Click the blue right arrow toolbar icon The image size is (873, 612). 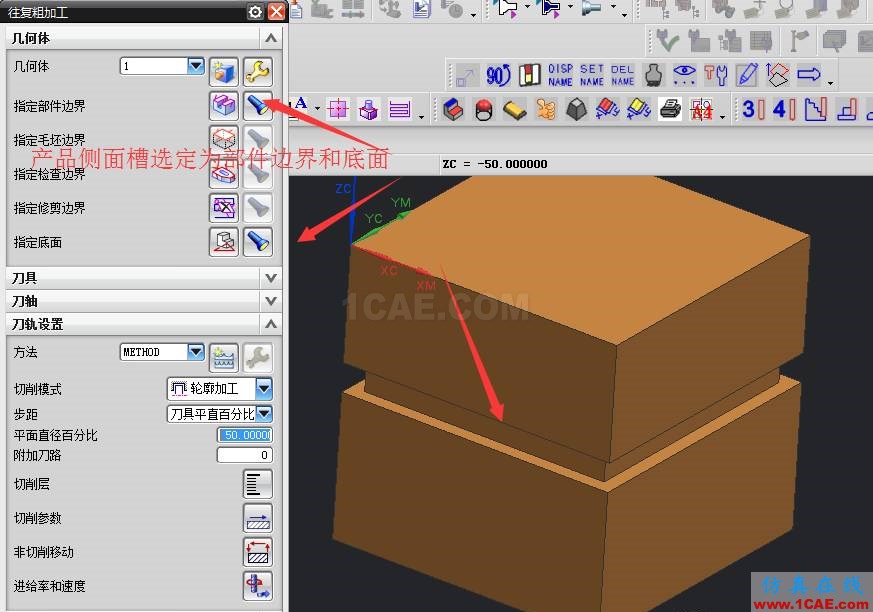pos(808,74)
